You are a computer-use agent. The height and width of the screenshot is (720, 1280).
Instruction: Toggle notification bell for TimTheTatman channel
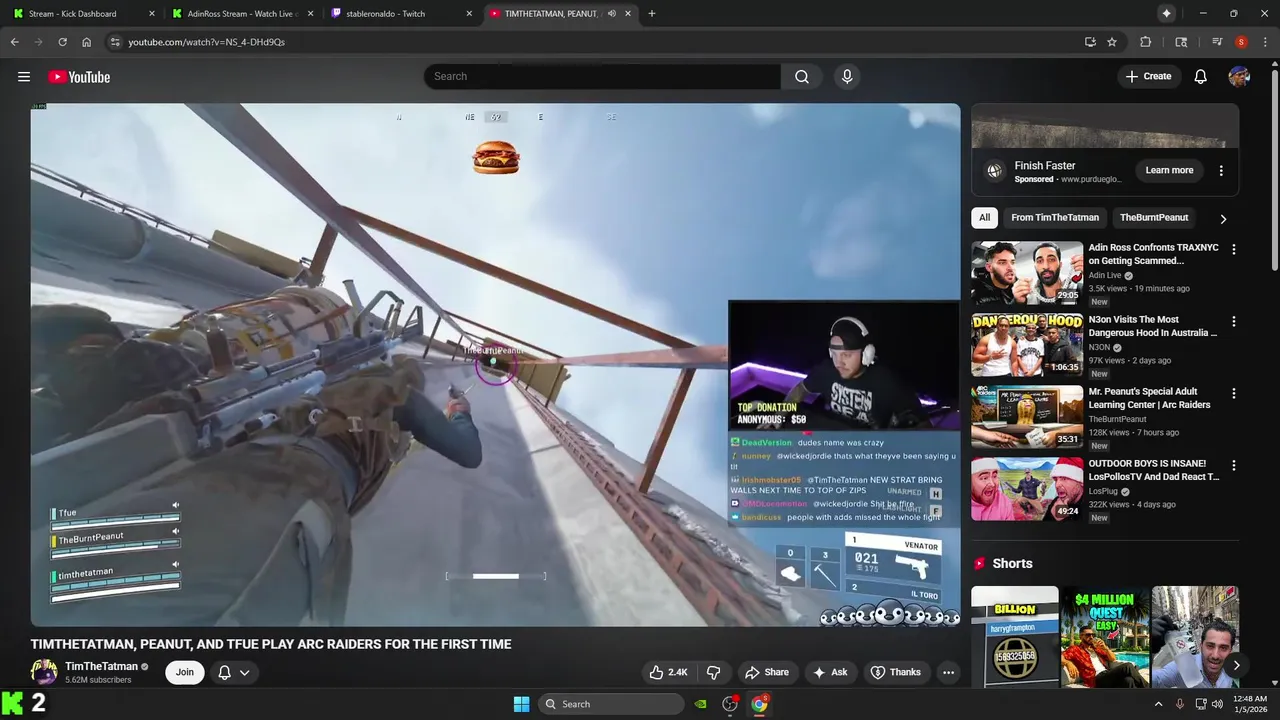click(233, 672)
